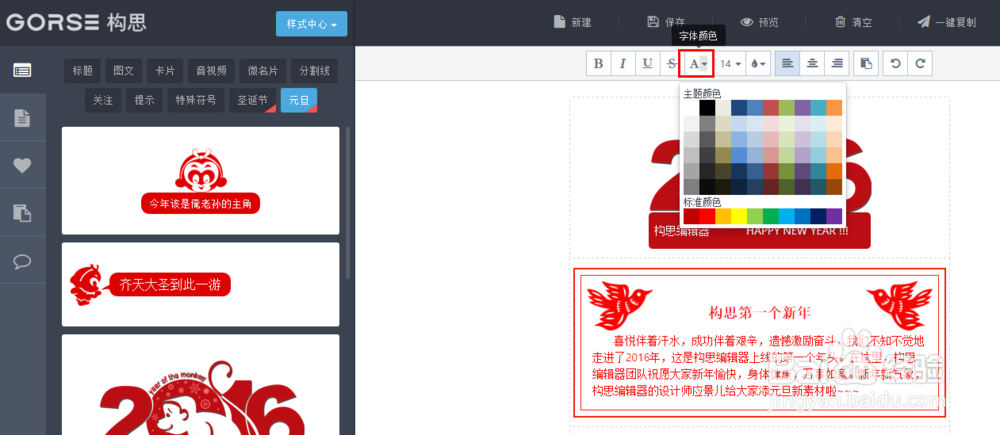Select the 卡片 category tab
The height and width of the screenshot is (435, 1000).
coord(165,71)
